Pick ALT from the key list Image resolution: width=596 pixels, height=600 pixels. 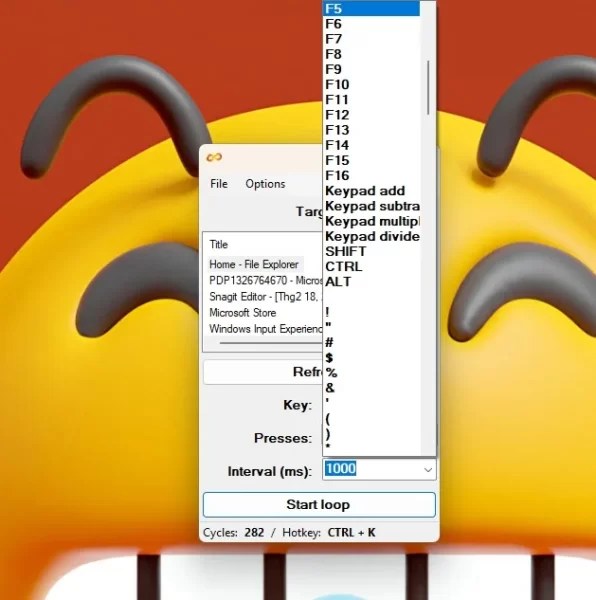click(x=371, y=282)
